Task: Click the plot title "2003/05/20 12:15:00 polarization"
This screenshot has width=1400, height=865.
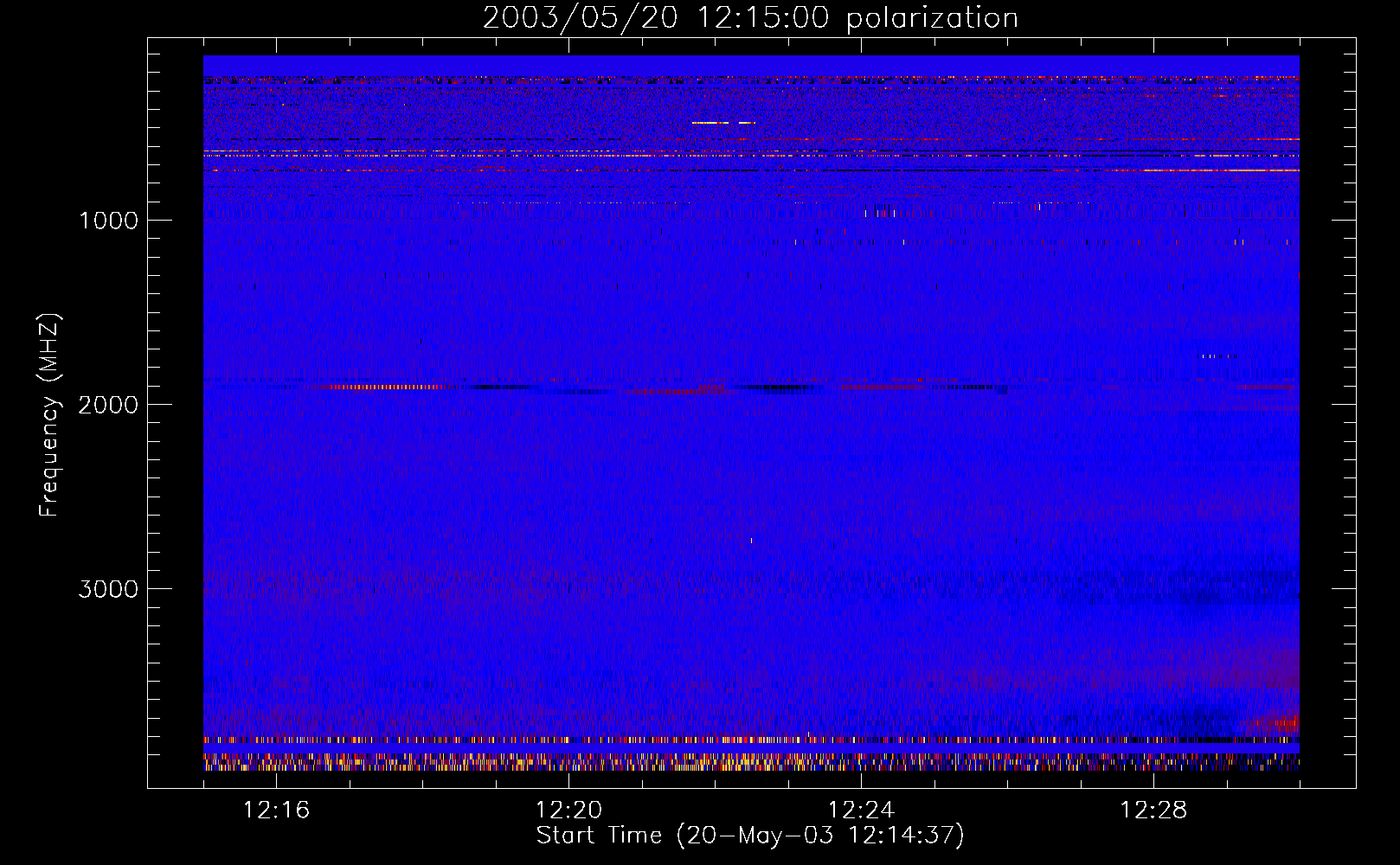Action: (750, 18)
